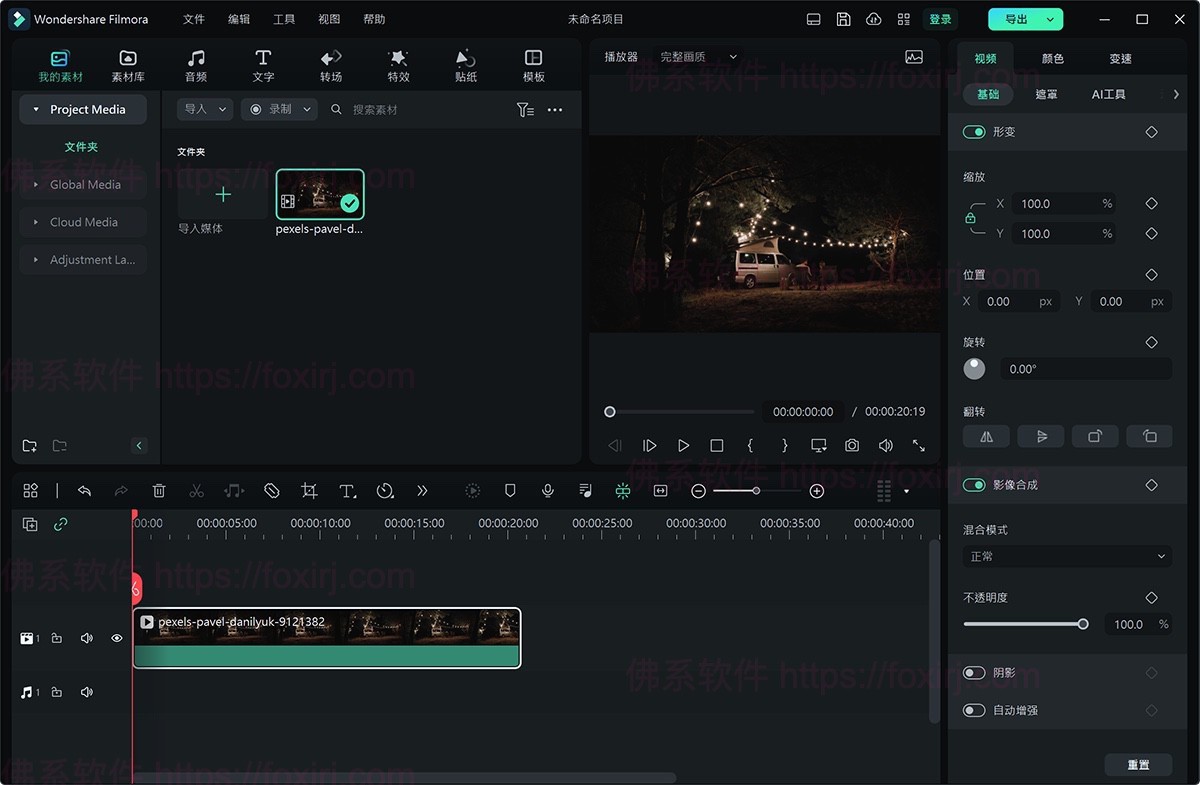This screenshot has width=1200, height=785.
Task: Click the 重置 reset button
Action: point(1138,765)
